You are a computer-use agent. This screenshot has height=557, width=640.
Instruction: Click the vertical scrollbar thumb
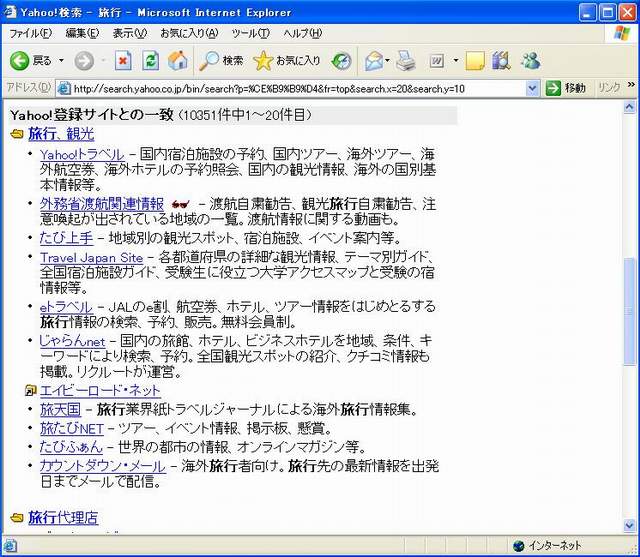[x=629, y=311]
